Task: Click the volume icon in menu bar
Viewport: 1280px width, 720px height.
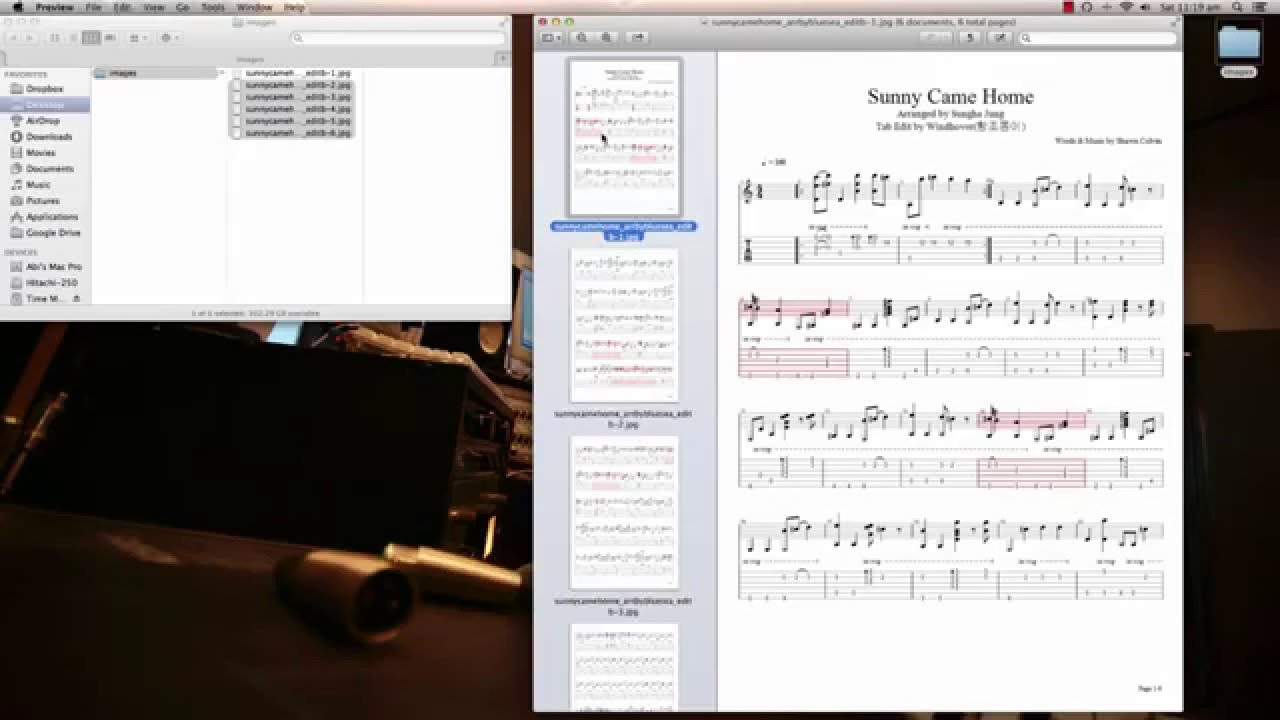Action: pos(1146,7)
